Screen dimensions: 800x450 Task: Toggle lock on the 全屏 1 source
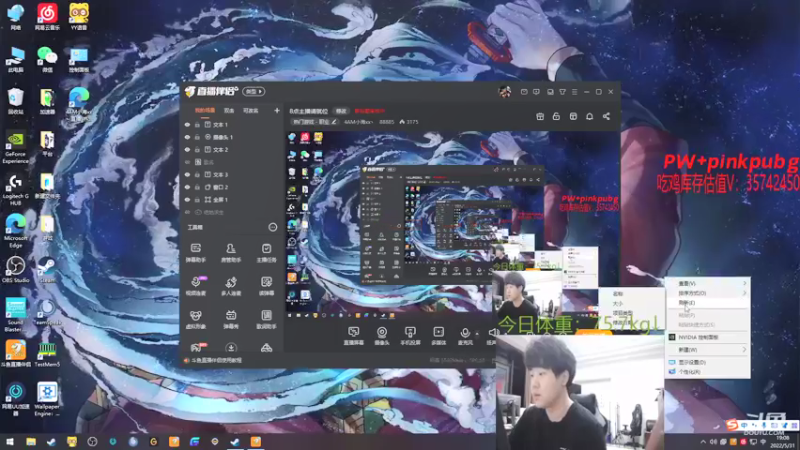197,199
